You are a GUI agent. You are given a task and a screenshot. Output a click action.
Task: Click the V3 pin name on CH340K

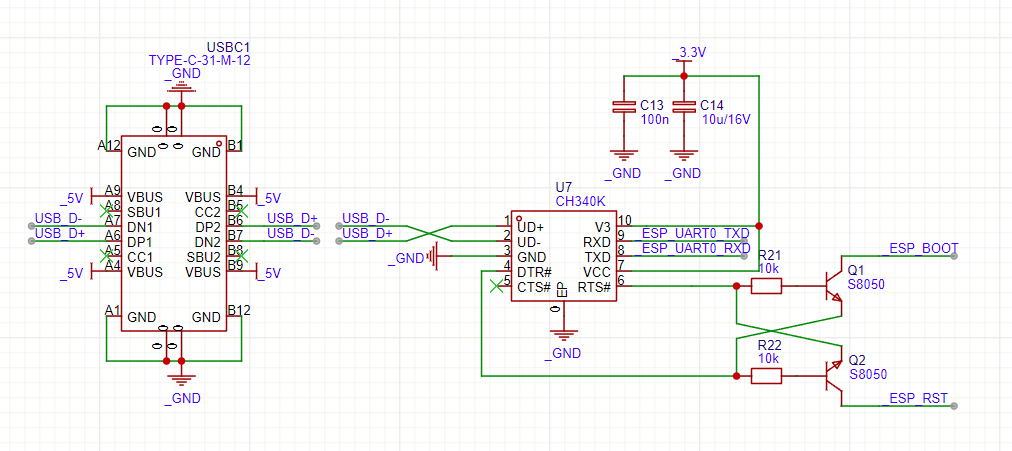point(603,227)
